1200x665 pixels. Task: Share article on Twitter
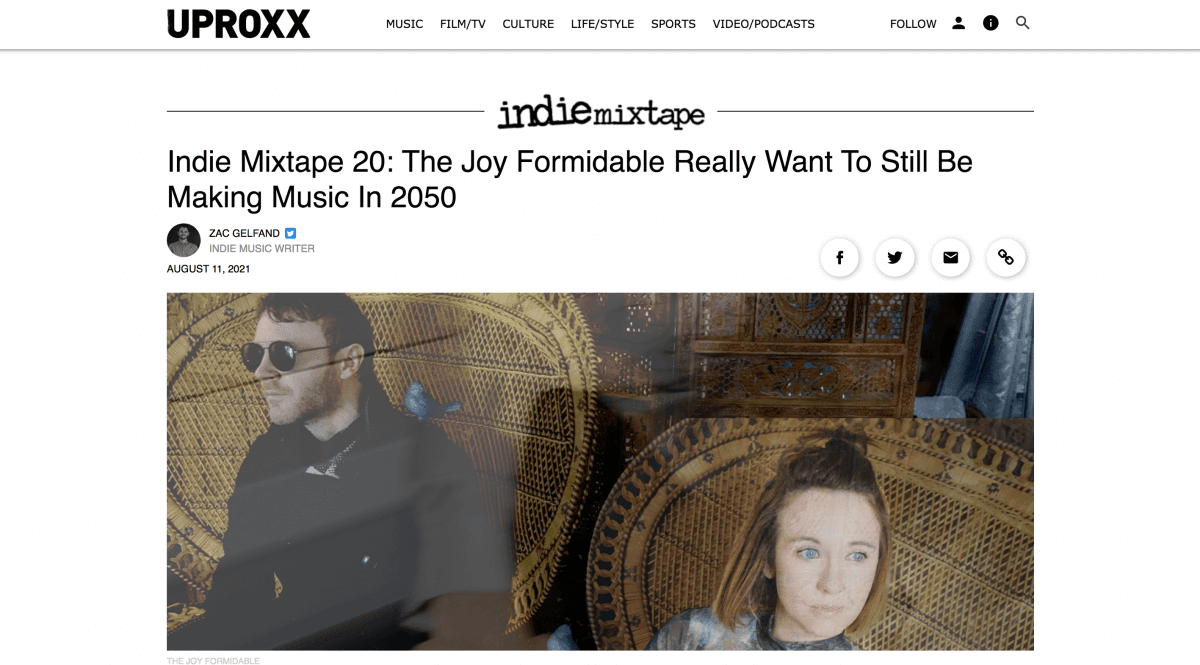pyautogui.click(x=895, y=257)
